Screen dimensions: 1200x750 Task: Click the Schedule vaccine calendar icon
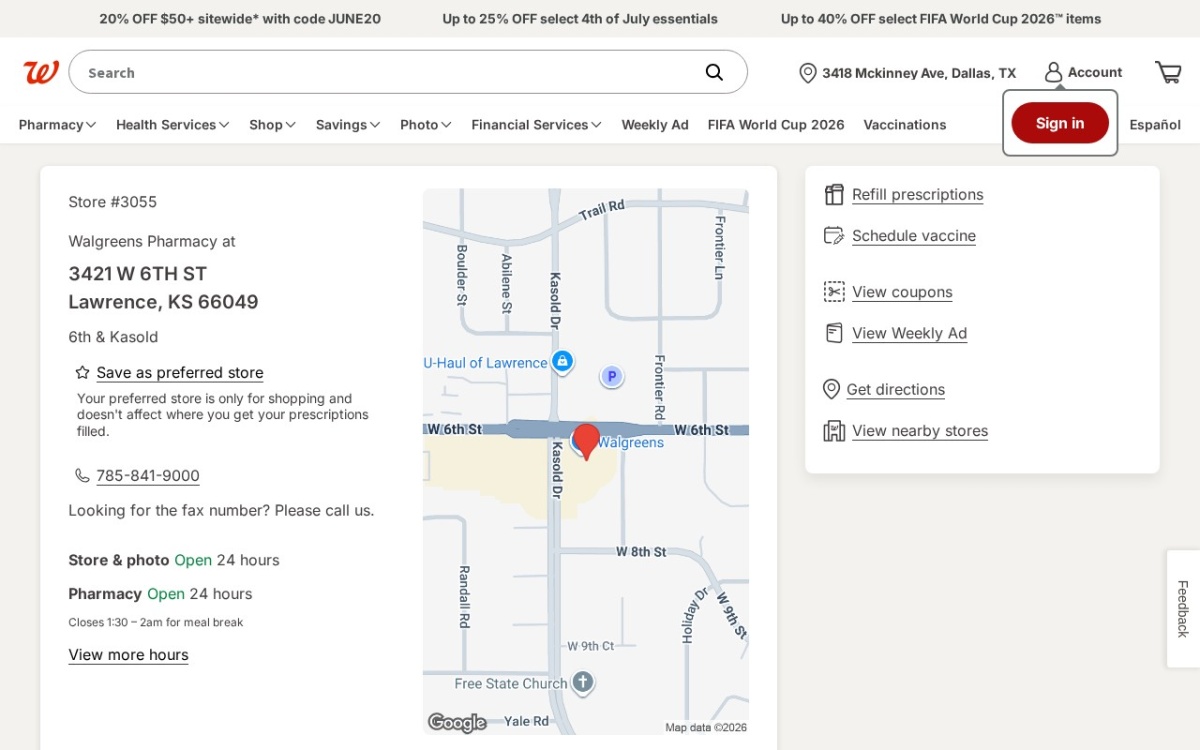(x=834, y=235)
